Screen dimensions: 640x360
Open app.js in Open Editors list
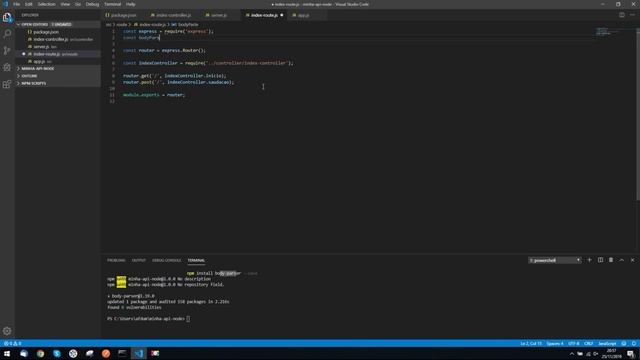coord(58,61)
